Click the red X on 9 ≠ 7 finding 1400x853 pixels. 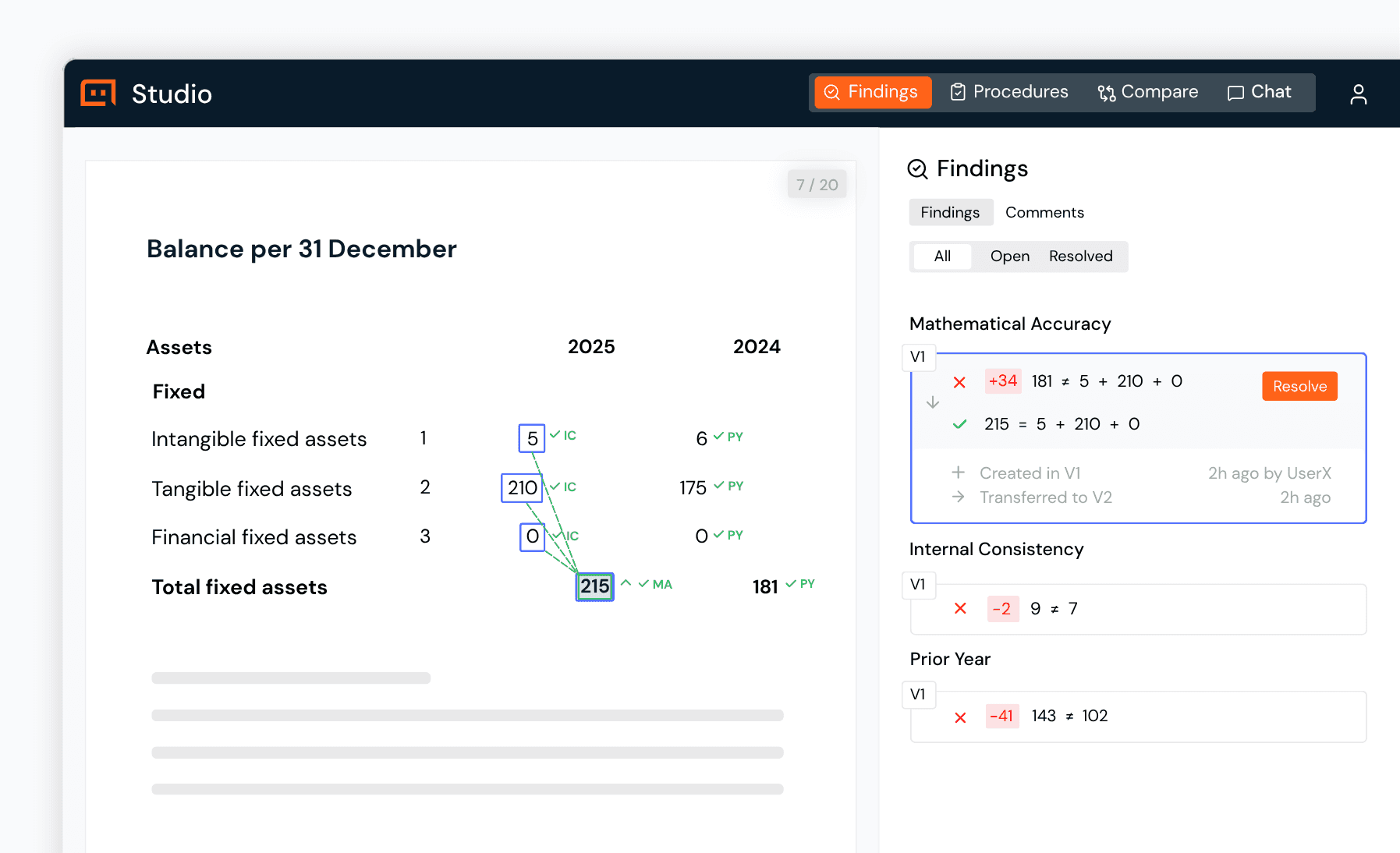tap(960, 608)
